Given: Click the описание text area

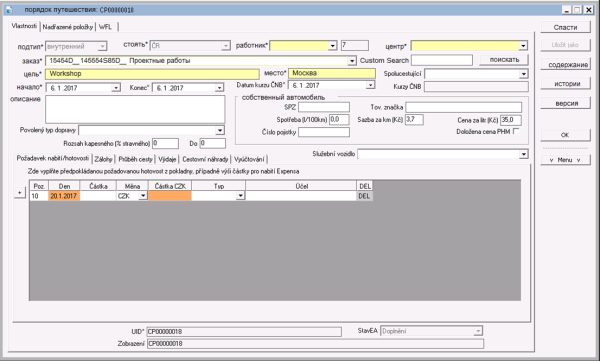Looking at the screenshot, I should (x=135, y=109).
